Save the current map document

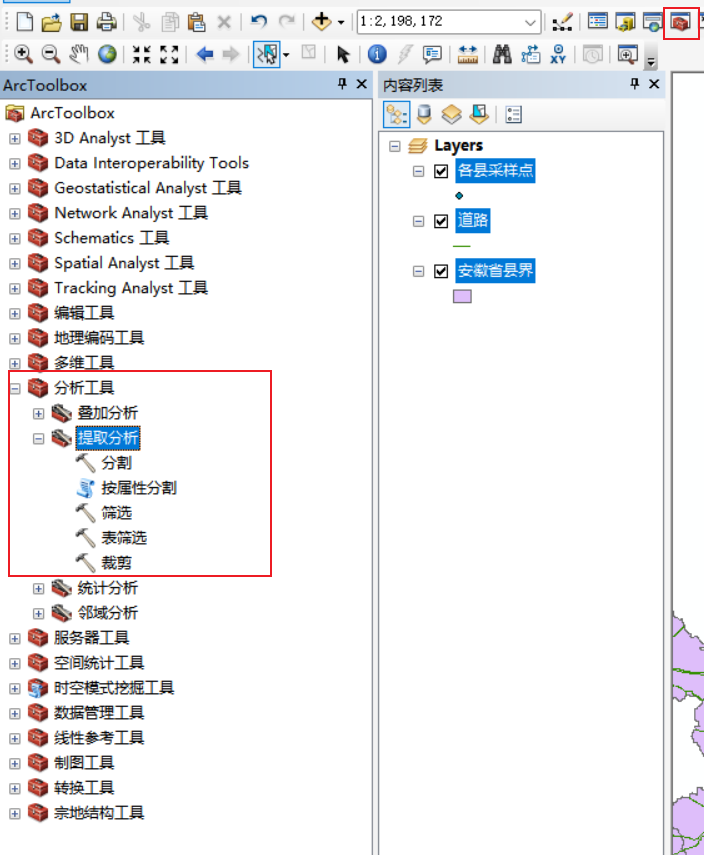point(79,22)
